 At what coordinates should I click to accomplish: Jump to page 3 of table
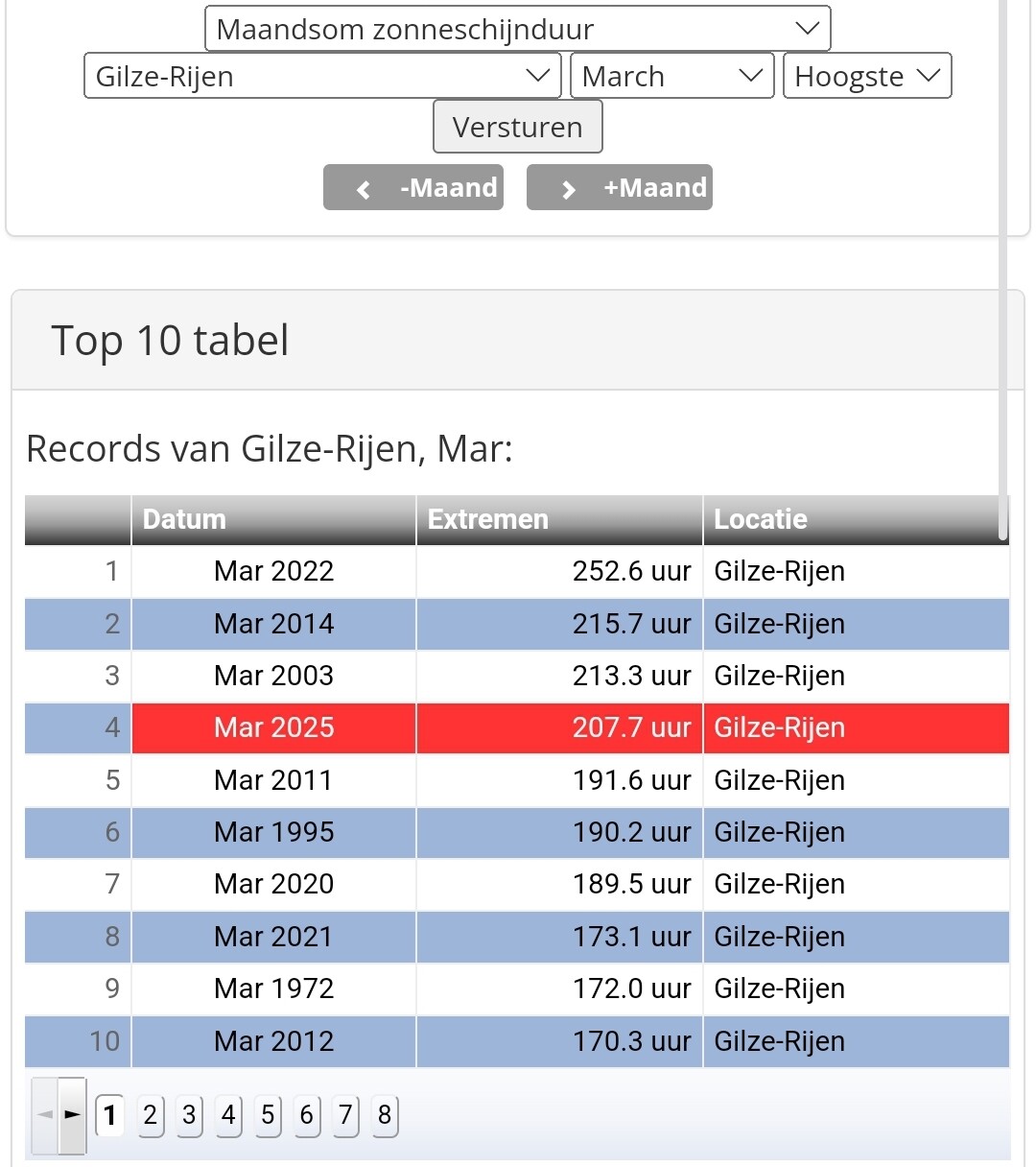pyautogui.click(x=189, y=1115)
